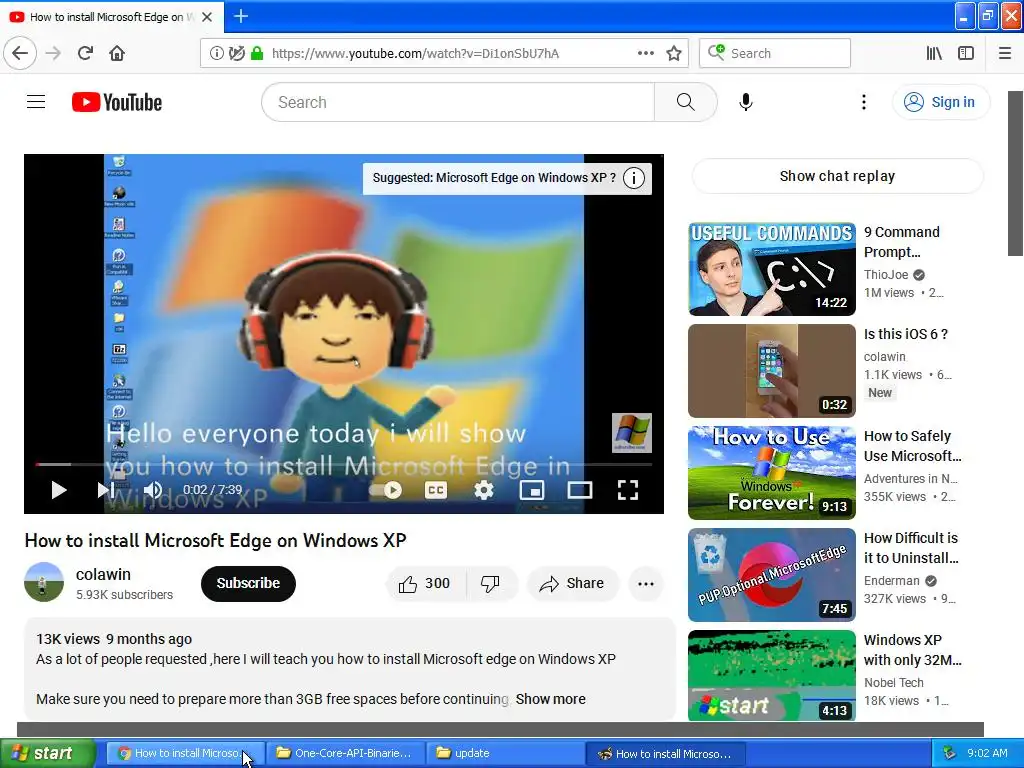Image resolution: width=1024 pixels, height=768 pixels.
Task: Click the tracking protection shield icon
Action: click(236, 54)
